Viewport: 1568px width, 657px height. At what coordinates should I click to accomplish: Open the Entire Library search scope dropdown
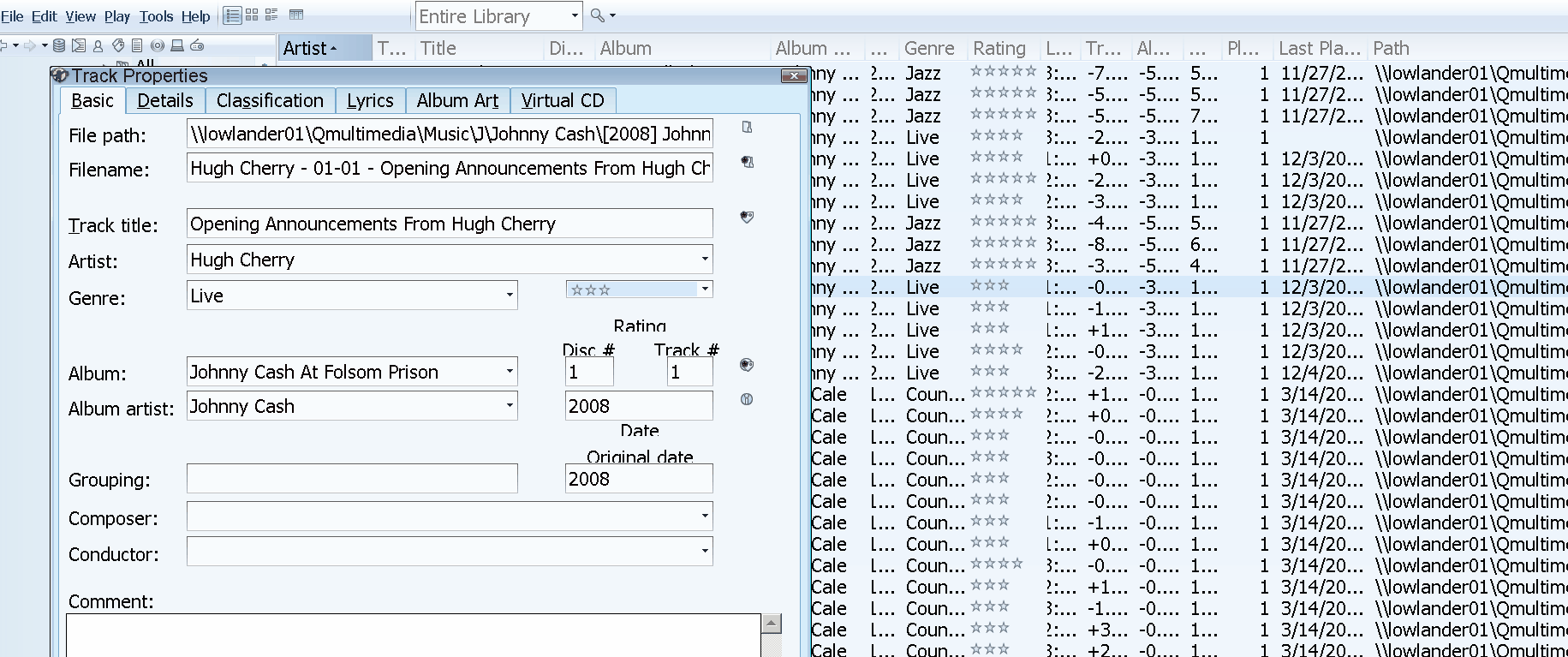pos(575,16)
